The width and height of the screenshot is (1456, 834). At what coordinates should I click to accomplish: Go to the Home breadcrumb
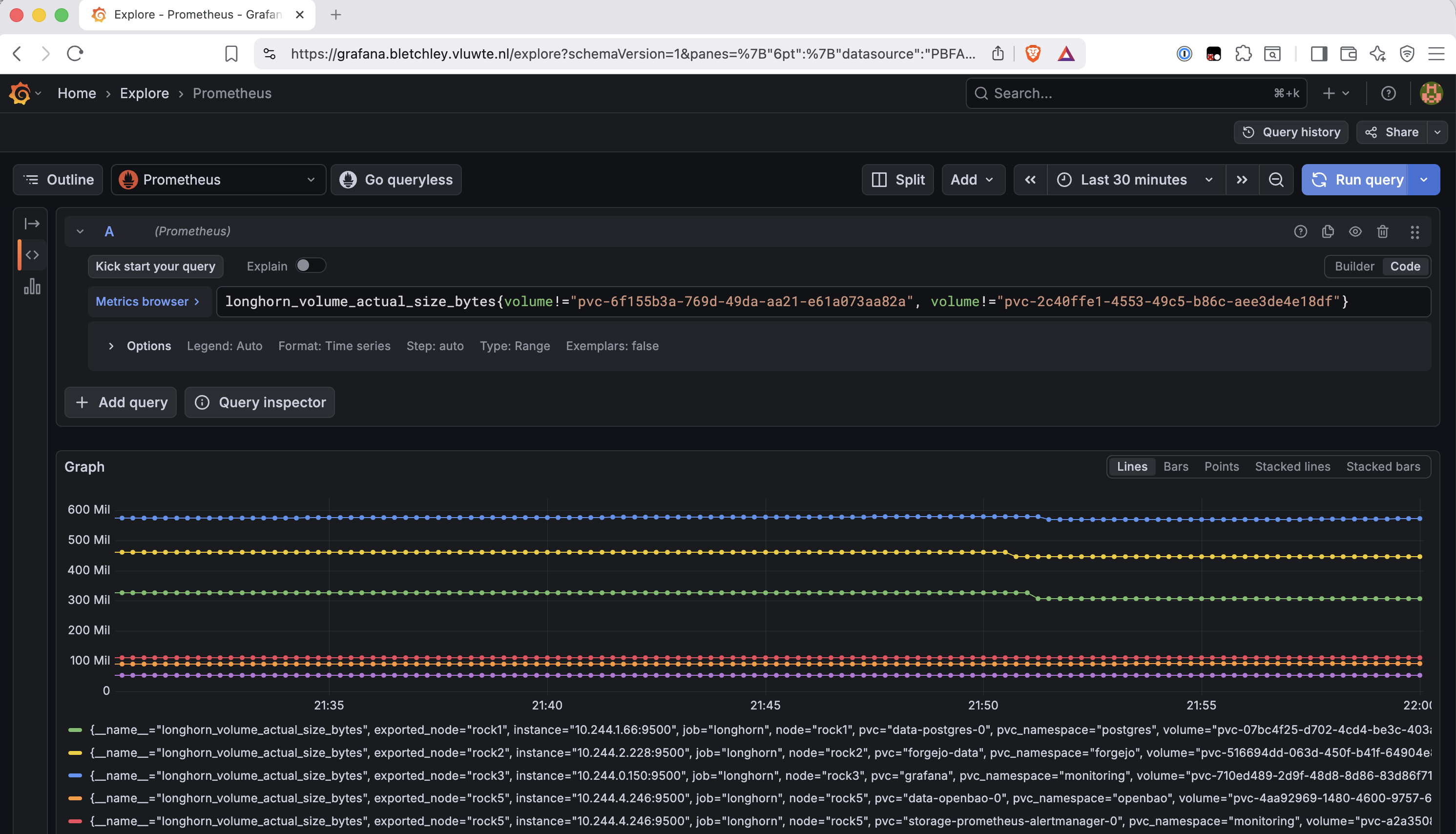click(77, 93)
